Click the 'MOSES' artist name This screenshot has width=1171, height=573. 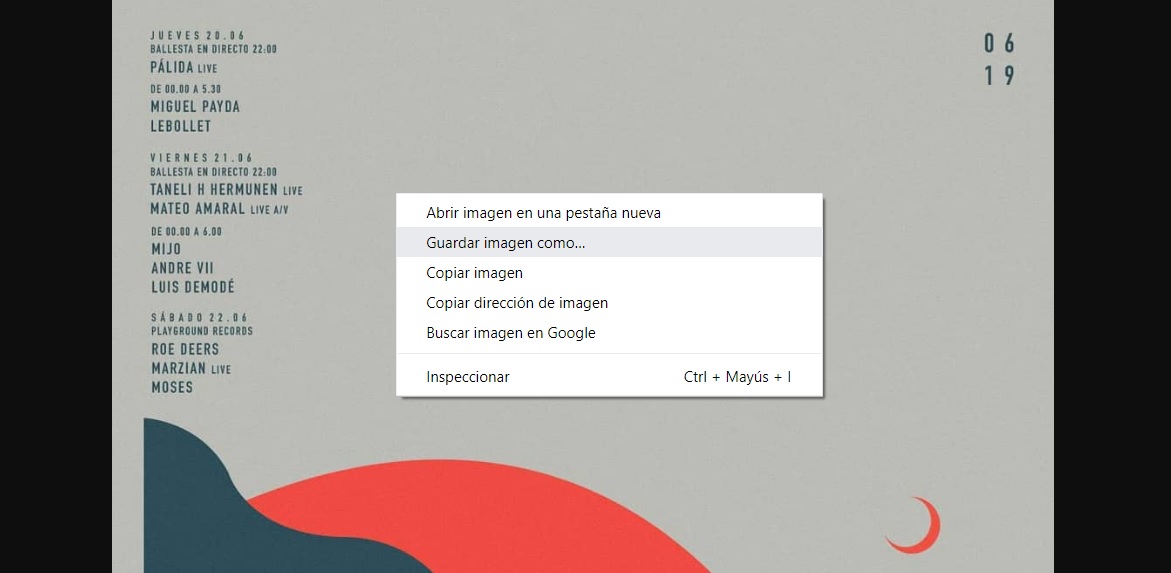click(172, 387)
